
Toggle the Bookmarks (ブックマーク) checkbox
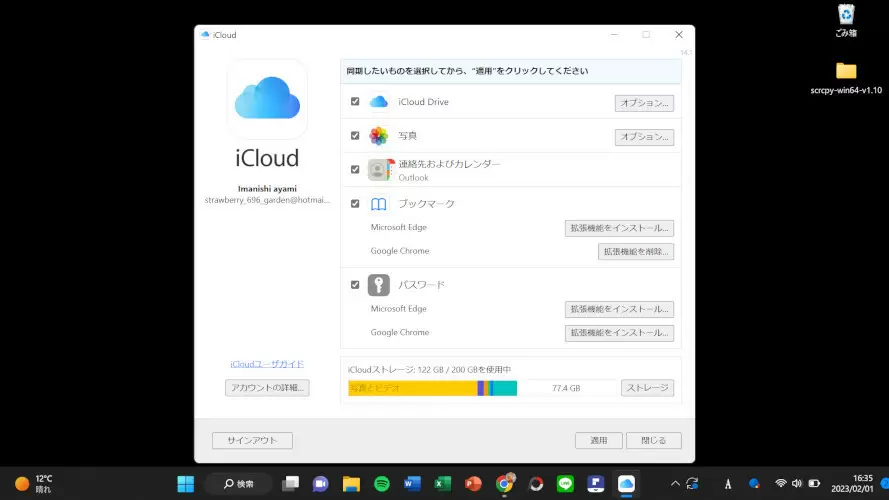pos(355,204)
